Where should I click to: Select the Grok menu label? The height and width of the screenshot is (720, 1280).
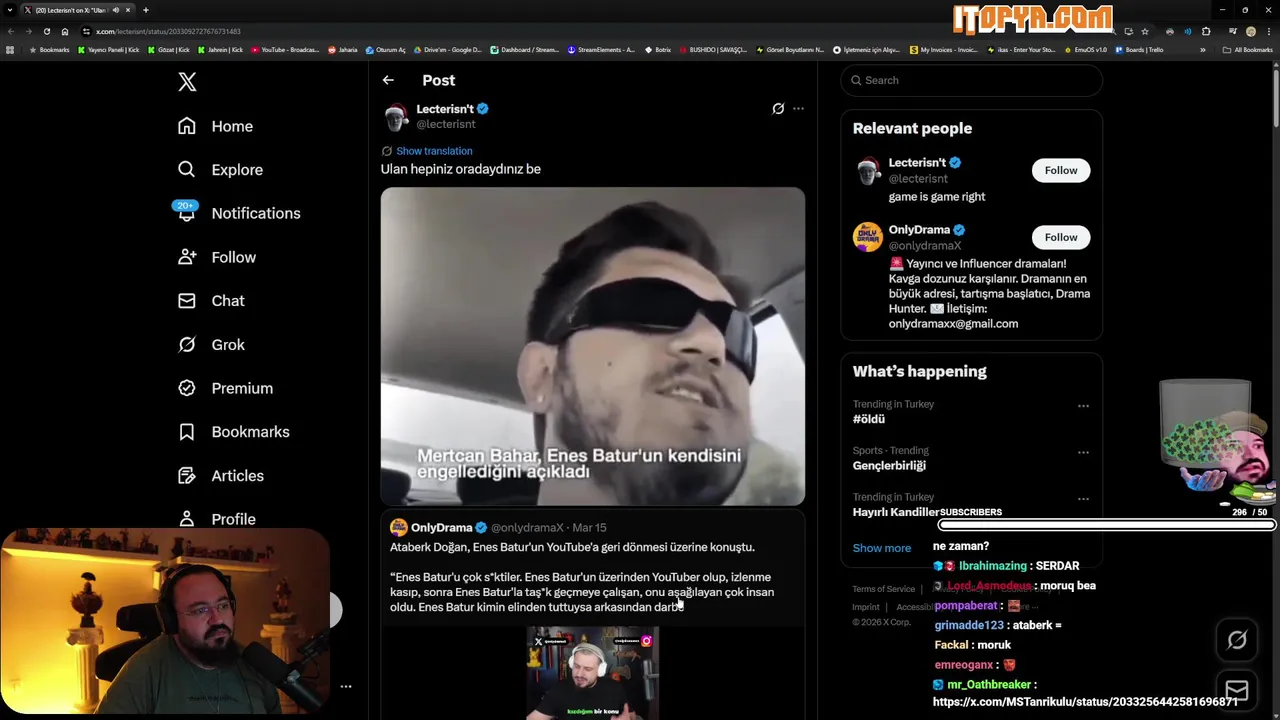click(228, 345)
